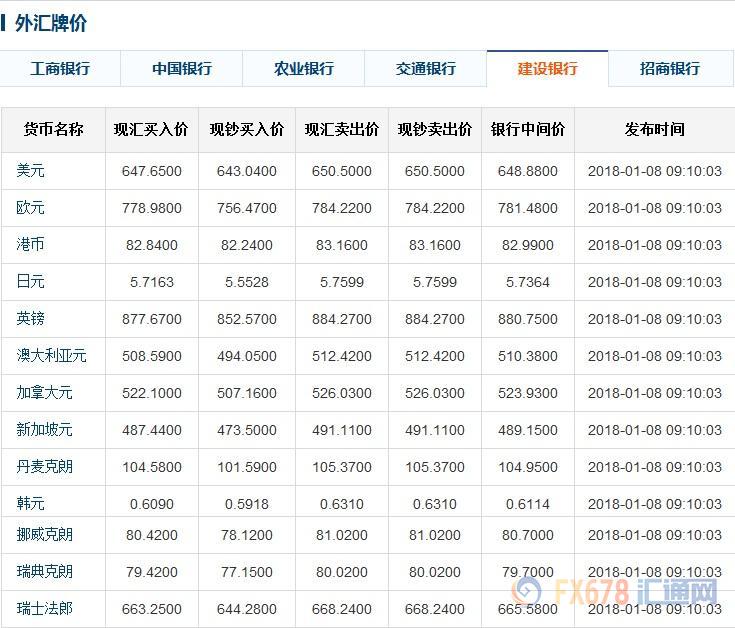Click the 发布时间 column header

(x=655, y=129)
